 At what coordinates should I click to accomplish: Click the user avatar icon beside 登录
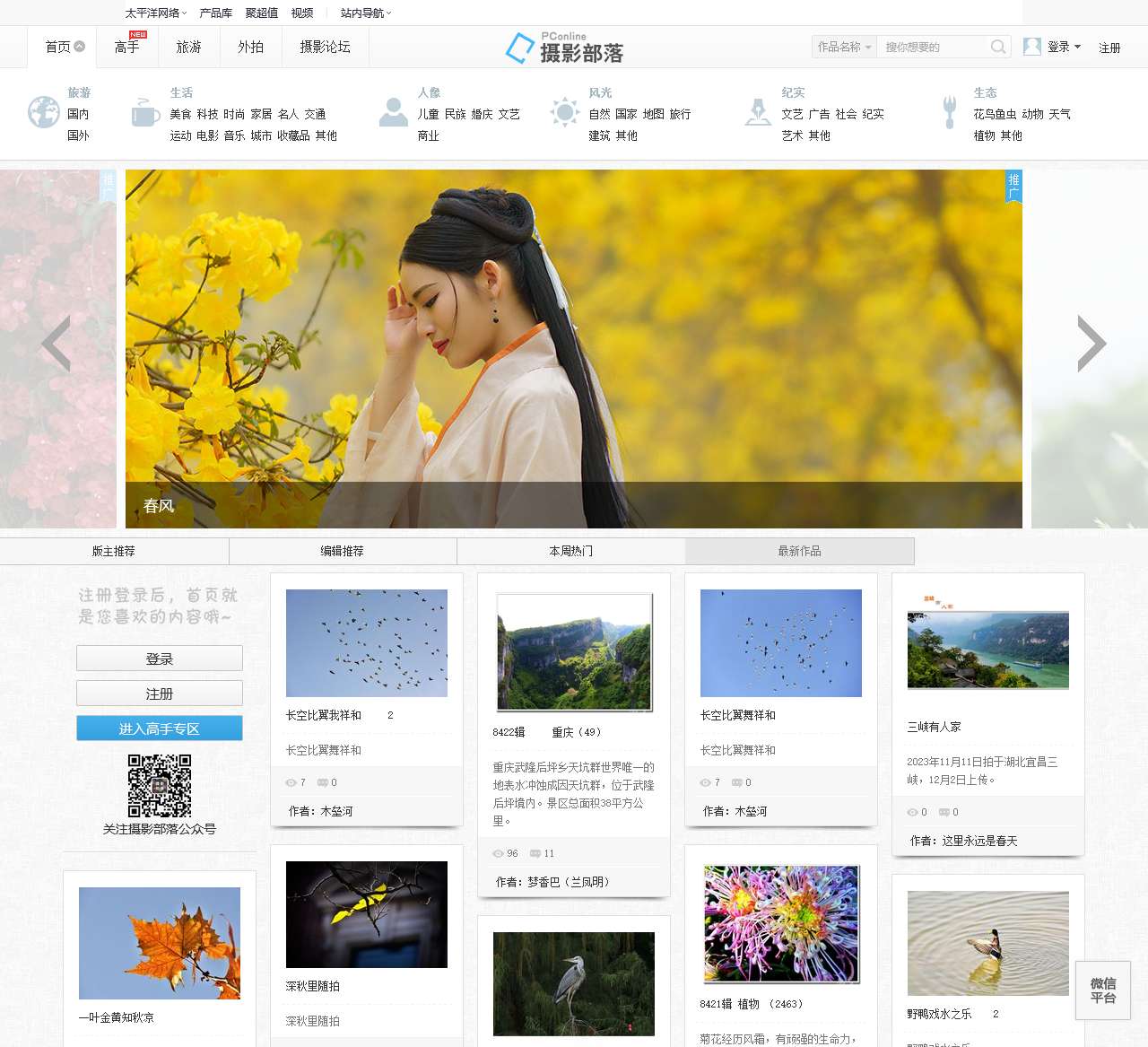click(x=1032, y=47)
